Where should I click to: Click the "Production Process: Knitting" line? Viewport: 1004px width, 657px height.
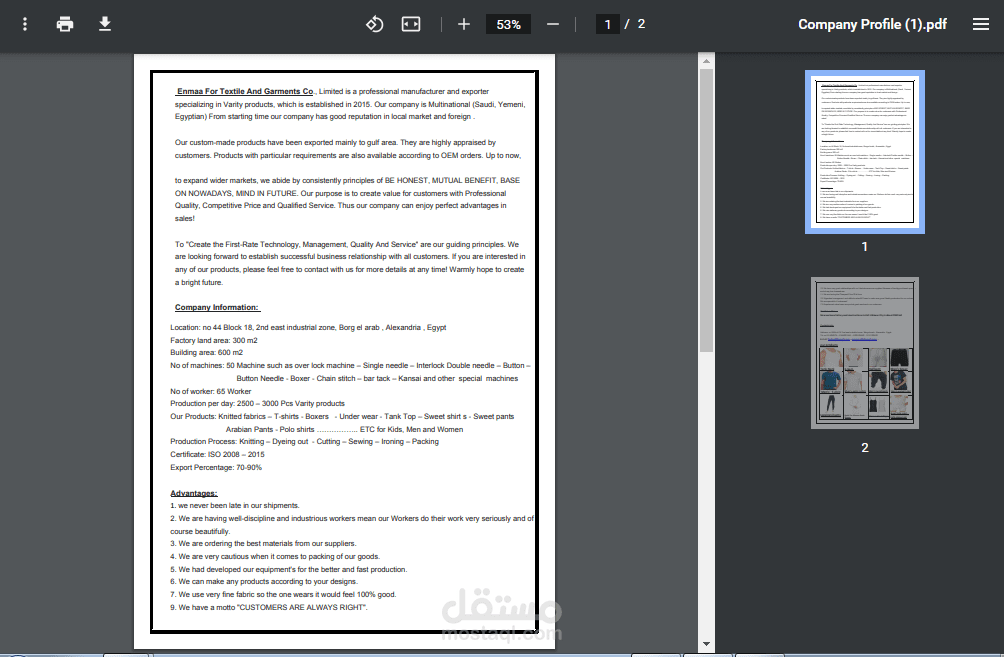tap(304, 442)
